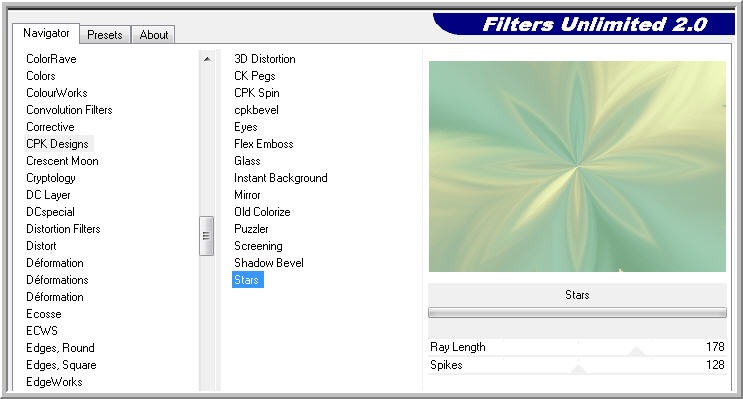Choose the Distort category
The width and height of the screenshot is (743, 399).
tap(41, 246)
